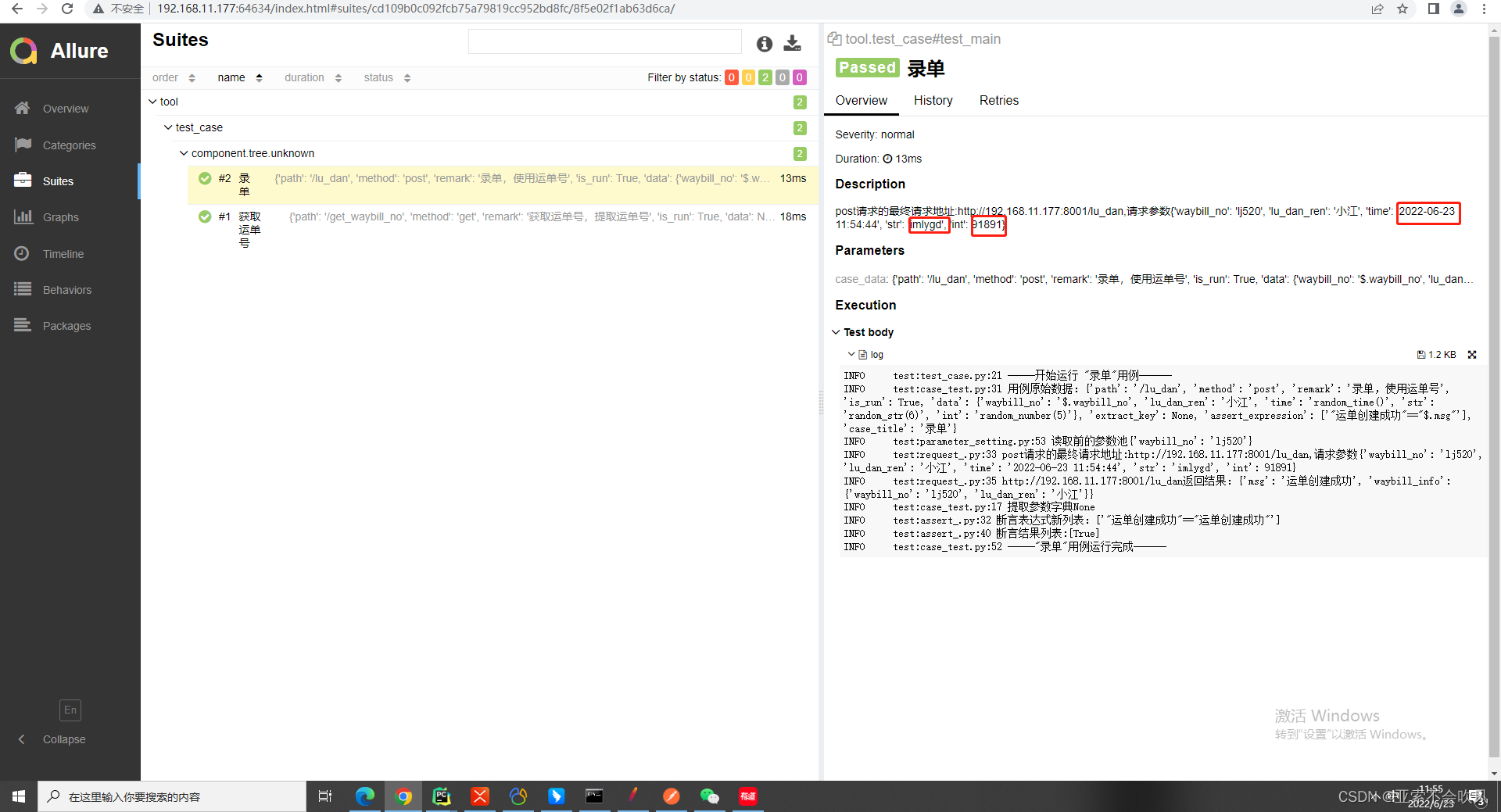Collapse the log attachment

pos(851,355)
